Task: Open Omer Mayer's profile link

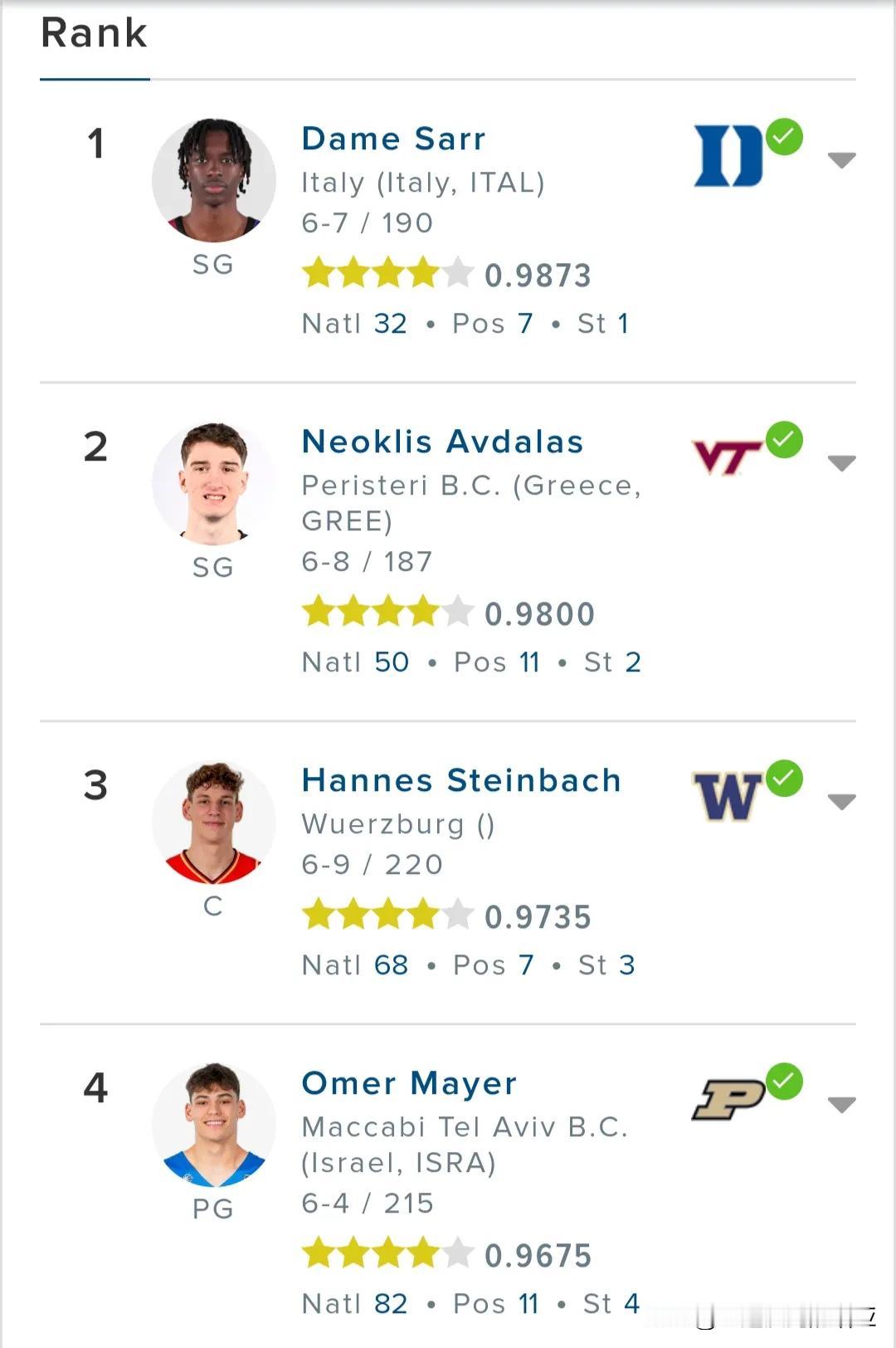Action: click(x=409, y=1083)
